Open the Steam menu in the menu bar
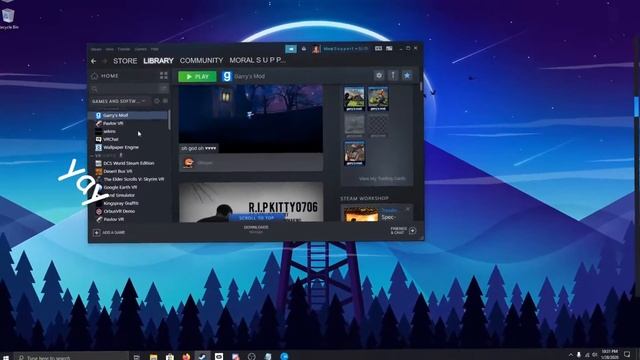This screenshot has height=360, width=640. [x=96, y=49]
